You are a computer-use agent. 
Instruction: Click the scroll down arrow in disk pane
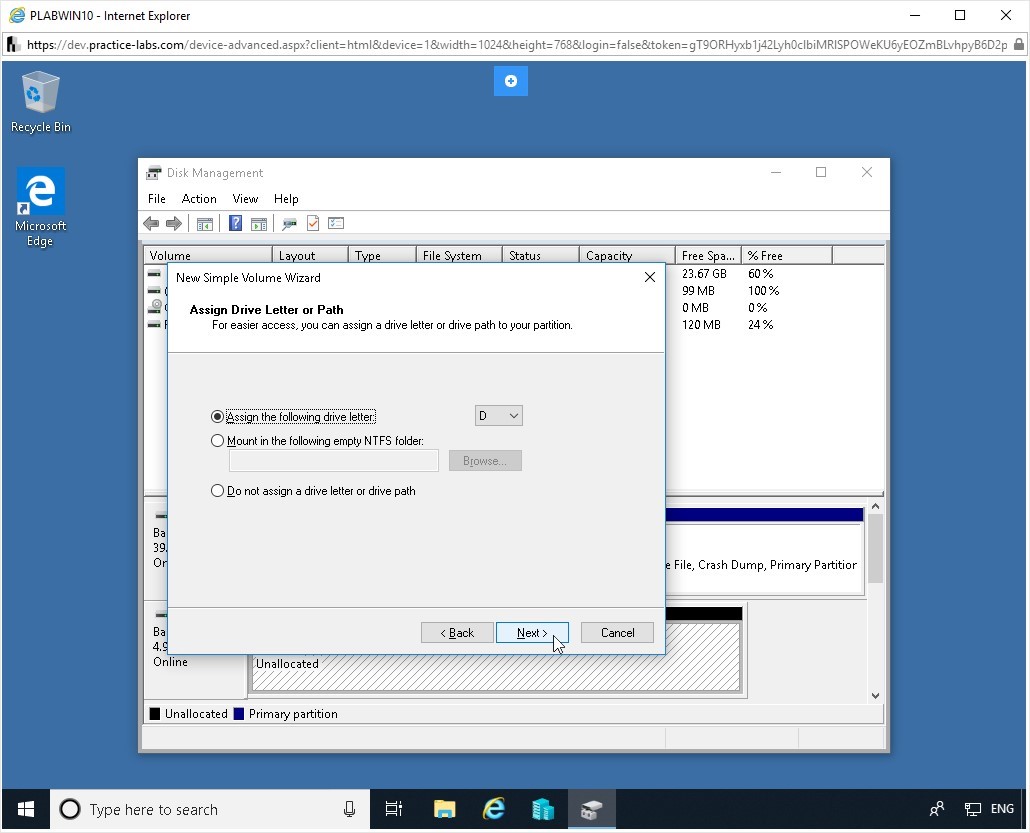pyautogui.click(x=875, y=696)
